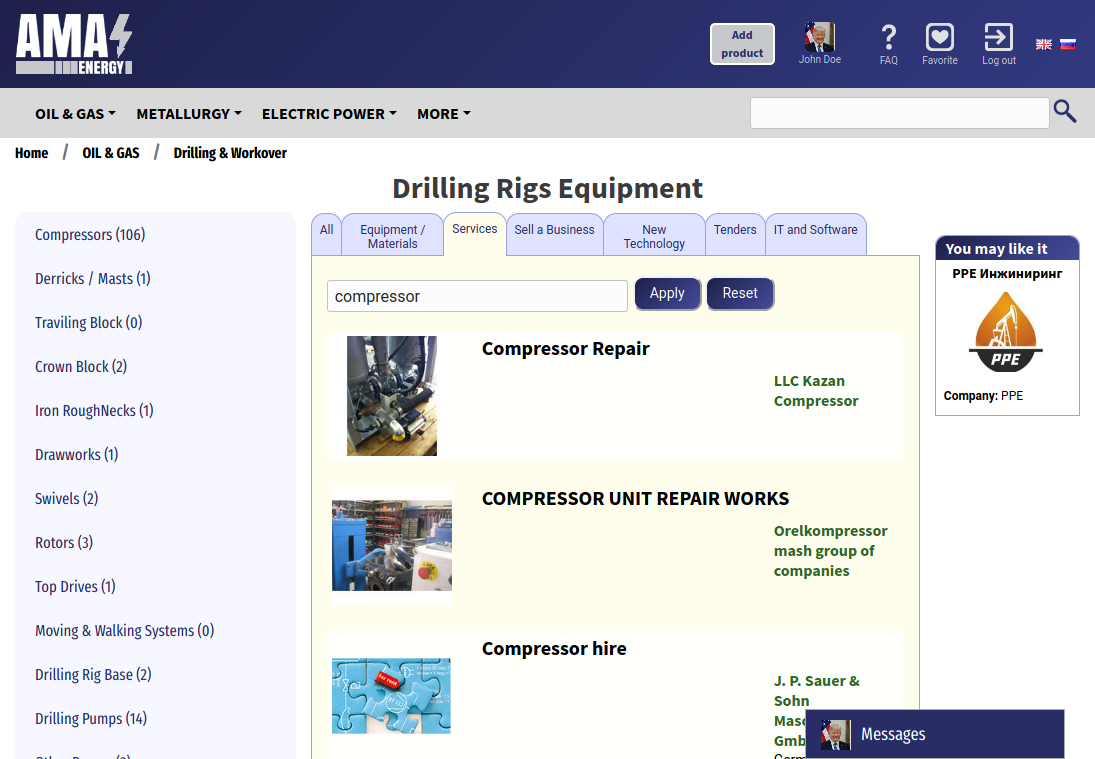
Task: Select the Equipment / Materials tab
Action: (392, 236)
